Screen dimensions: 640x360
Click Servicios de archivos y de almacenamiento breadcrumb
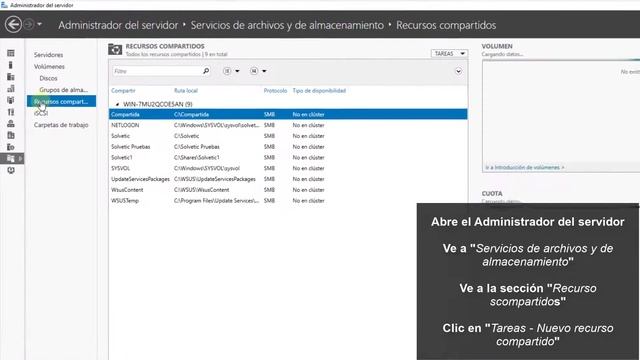pyautogui.click(x=287, y=25)
